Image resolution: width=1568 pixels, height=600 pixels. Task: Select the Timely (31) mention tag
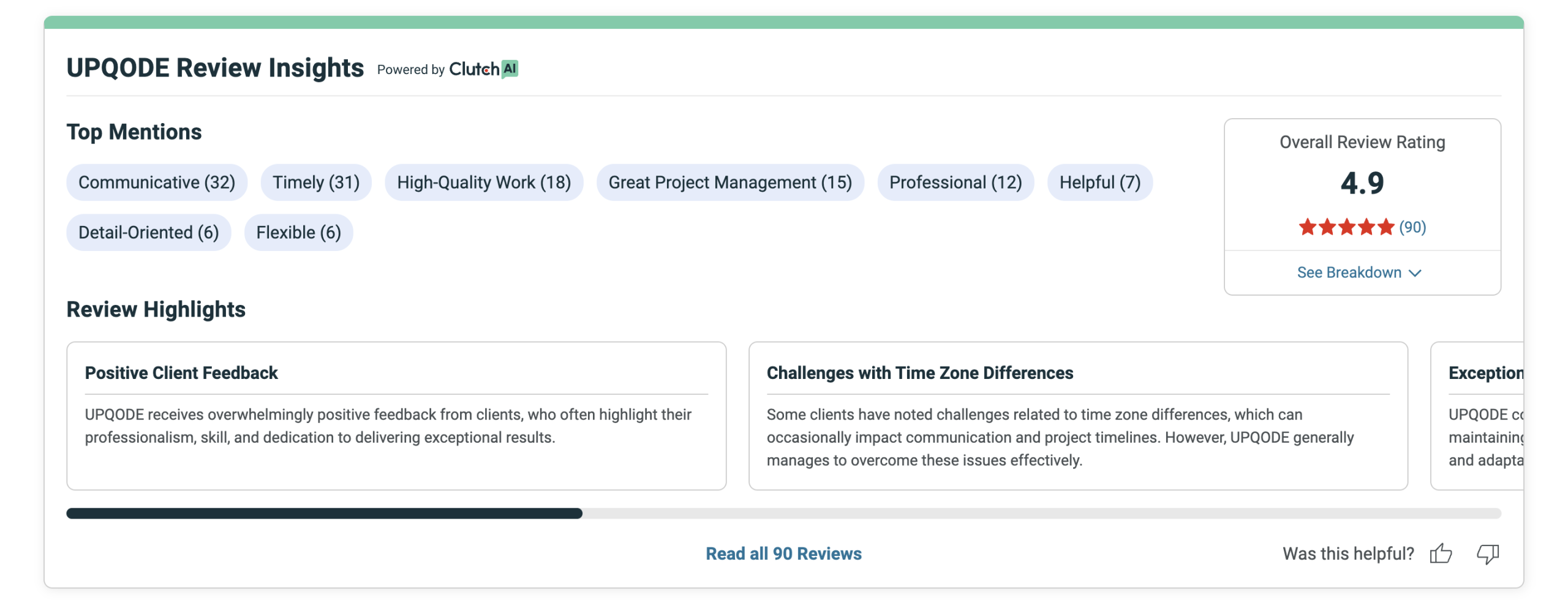point(316,182)
